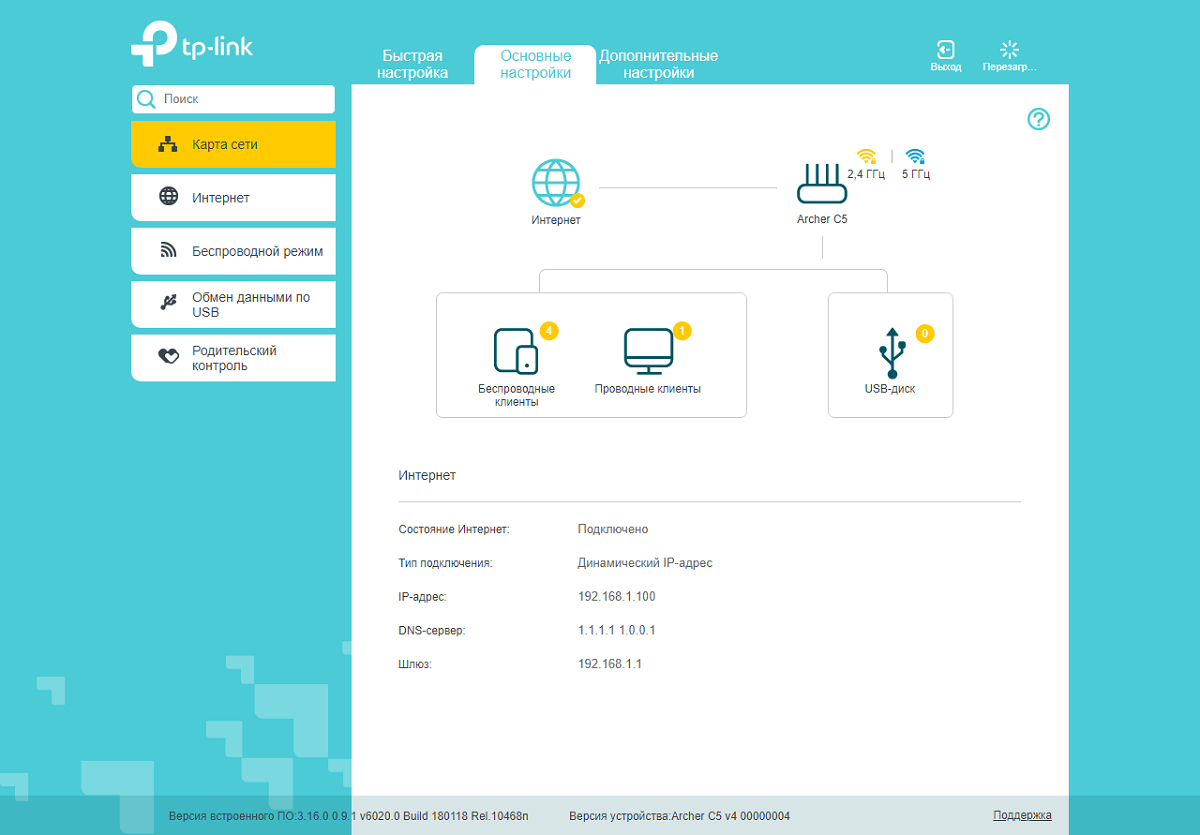
Task: Click Состояние Интернет label
Action: 454,529
